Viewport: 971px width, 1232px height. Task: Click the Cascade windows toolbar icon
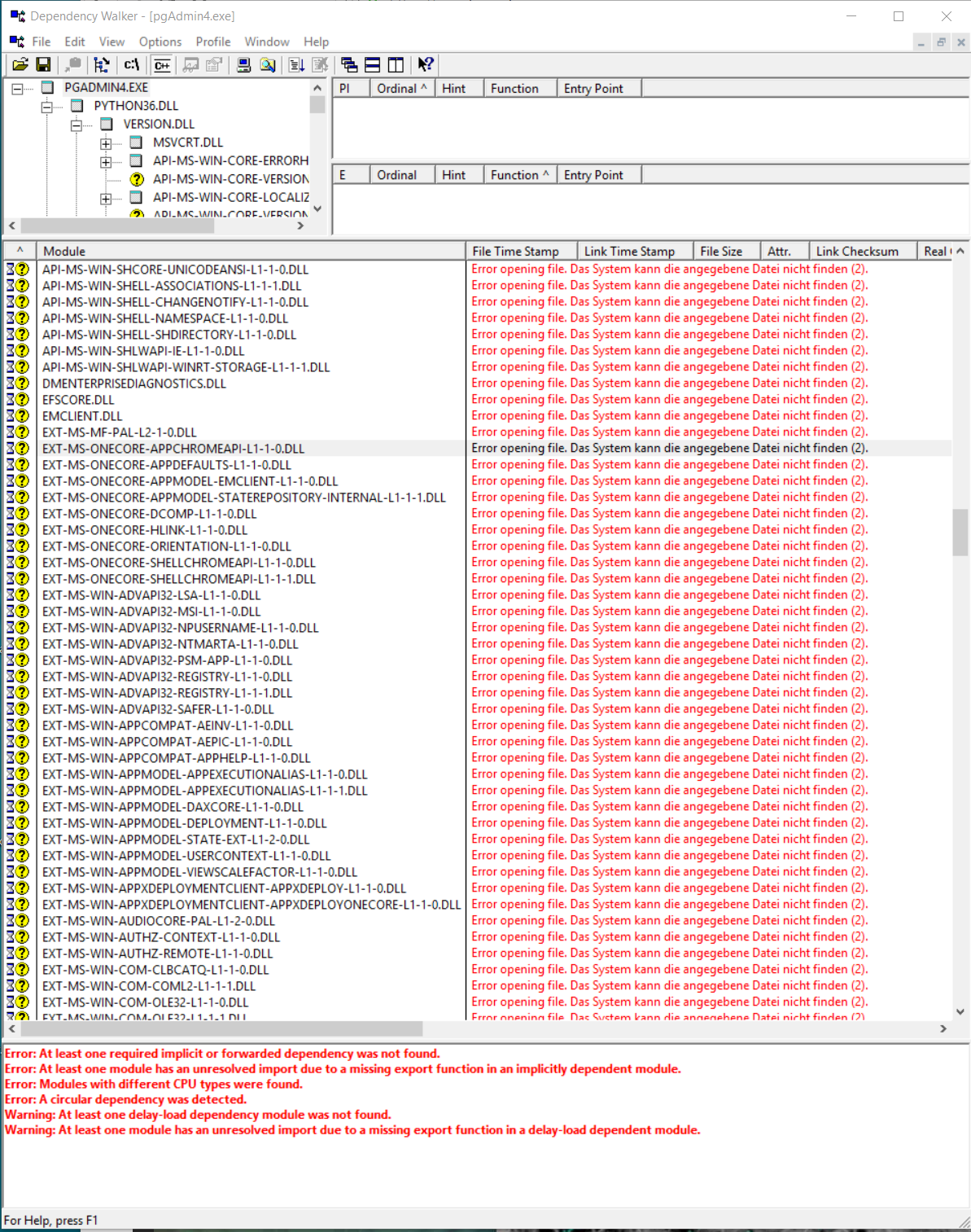[349, 65]
